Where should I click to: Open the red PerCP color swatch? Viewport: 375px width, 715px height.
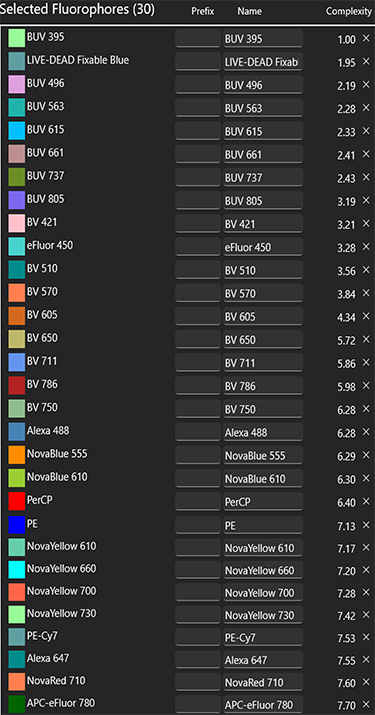[16, 501]
